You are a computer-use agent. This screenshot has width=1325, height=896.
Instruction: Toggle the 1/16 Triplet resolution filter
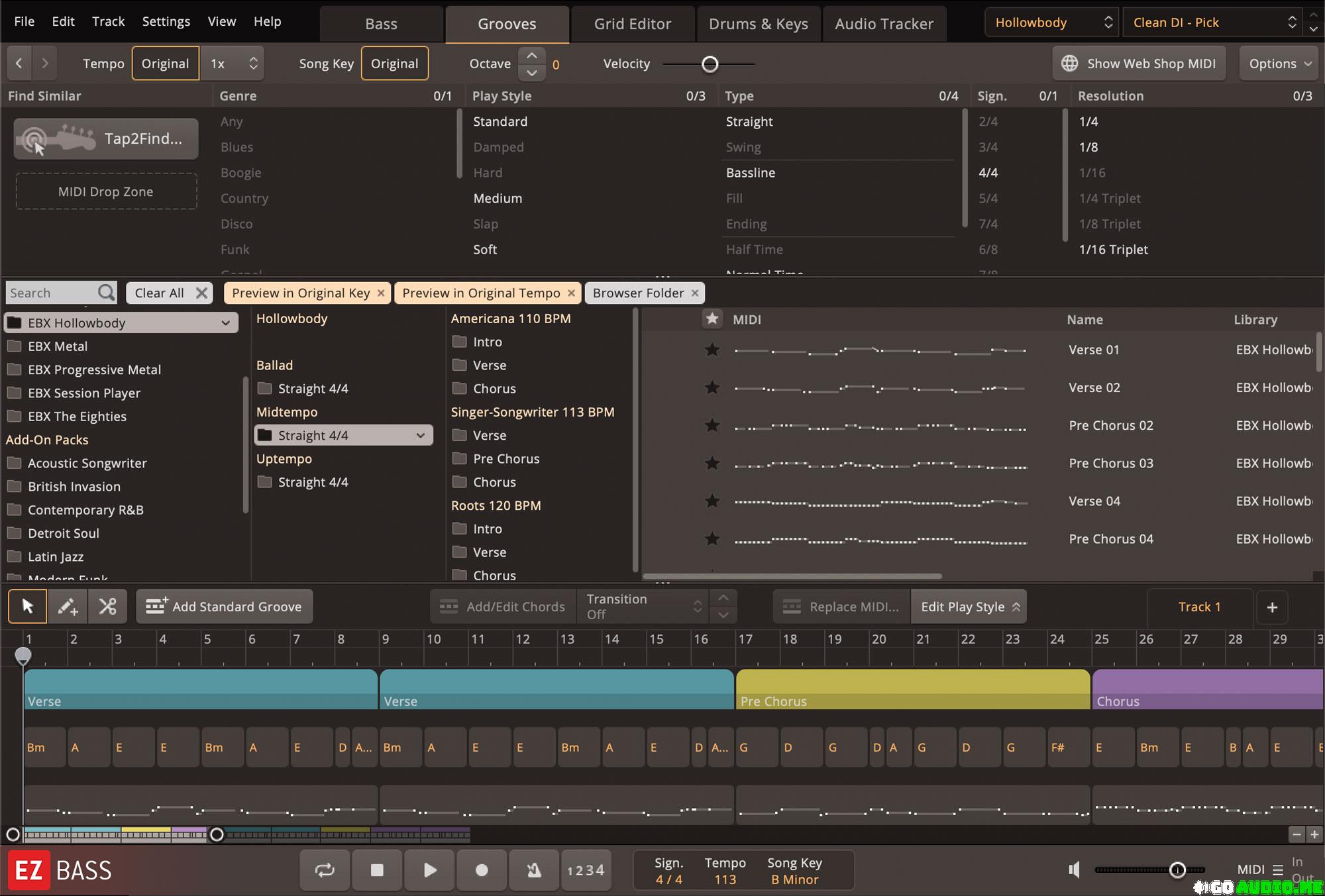(x=1114, y=250)
